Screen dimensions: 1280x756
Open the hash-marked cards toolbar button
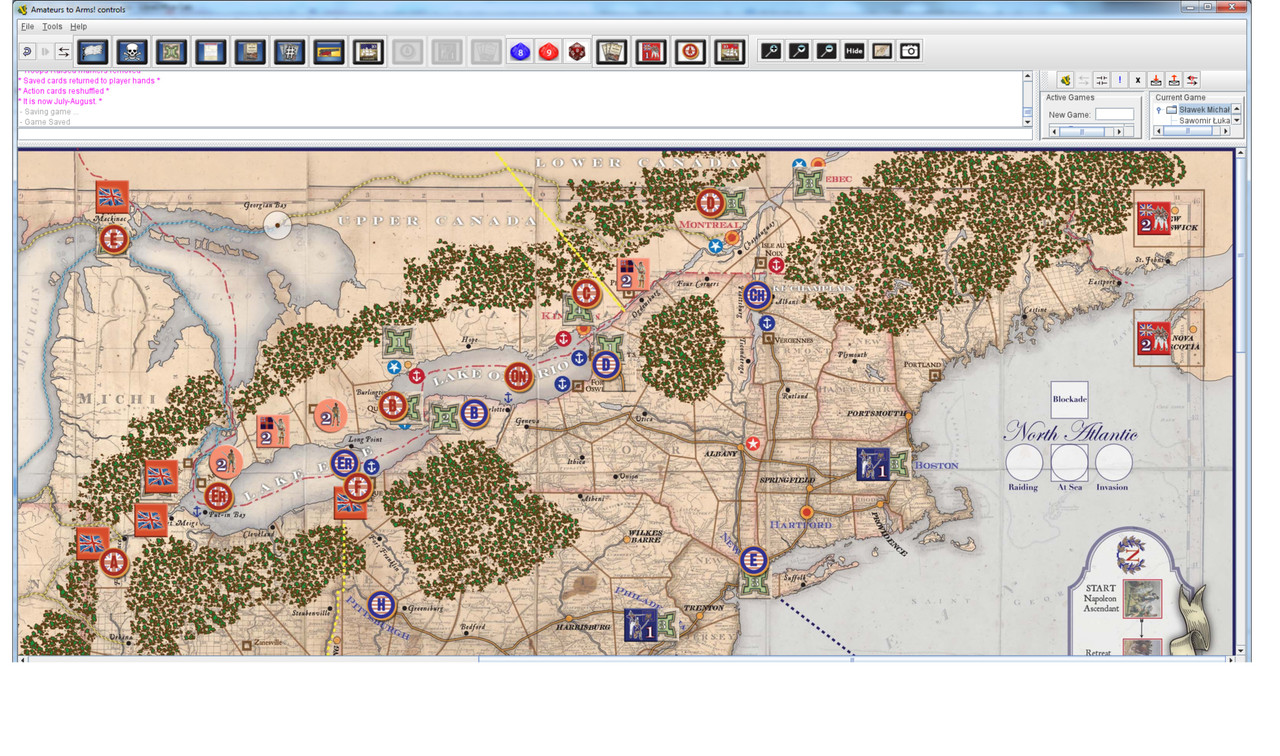(x=289, y=51)
